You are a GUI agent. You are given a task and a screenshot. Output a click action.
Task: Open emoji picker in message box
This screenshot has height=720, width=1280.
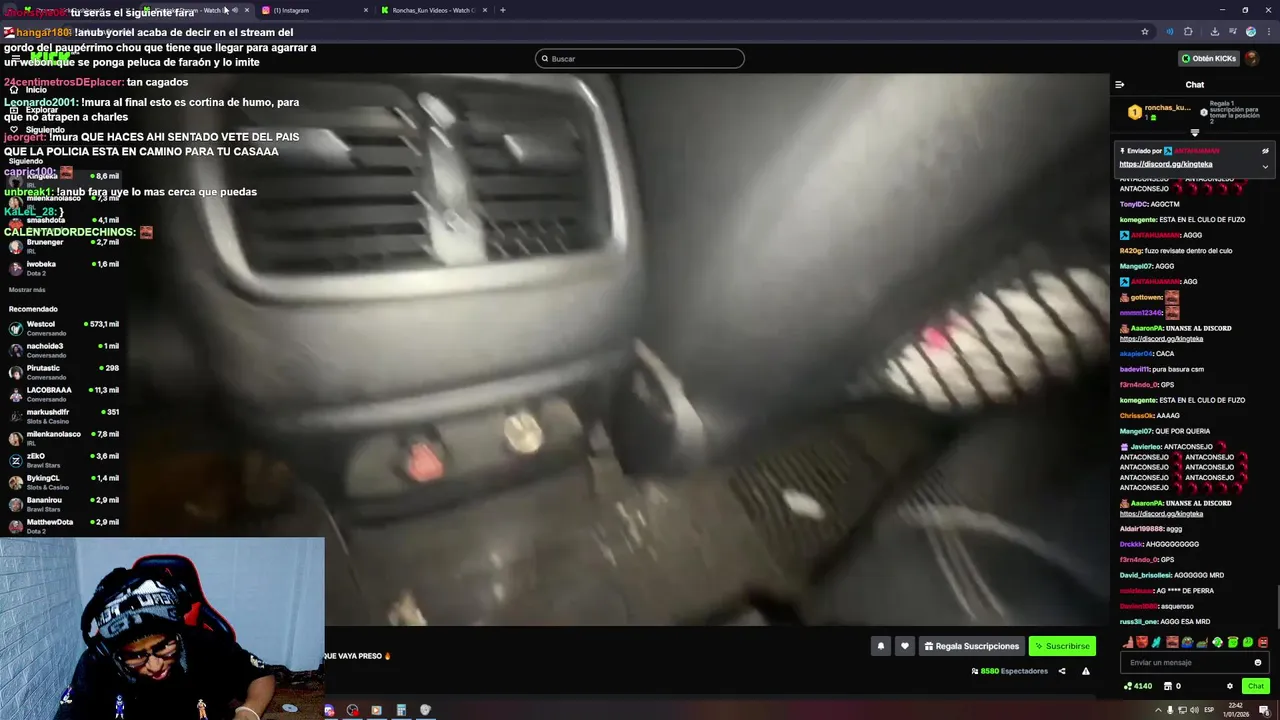pyautogui.click(x=1258, y=662)
